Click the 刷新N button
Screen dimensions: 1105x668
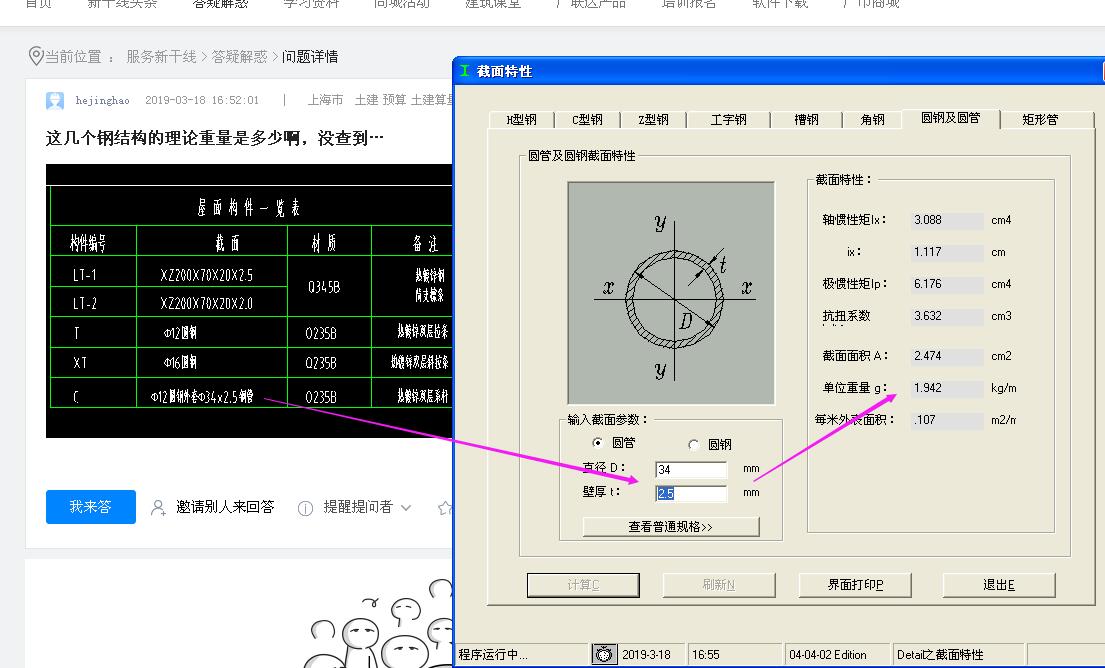coord(719,585)
